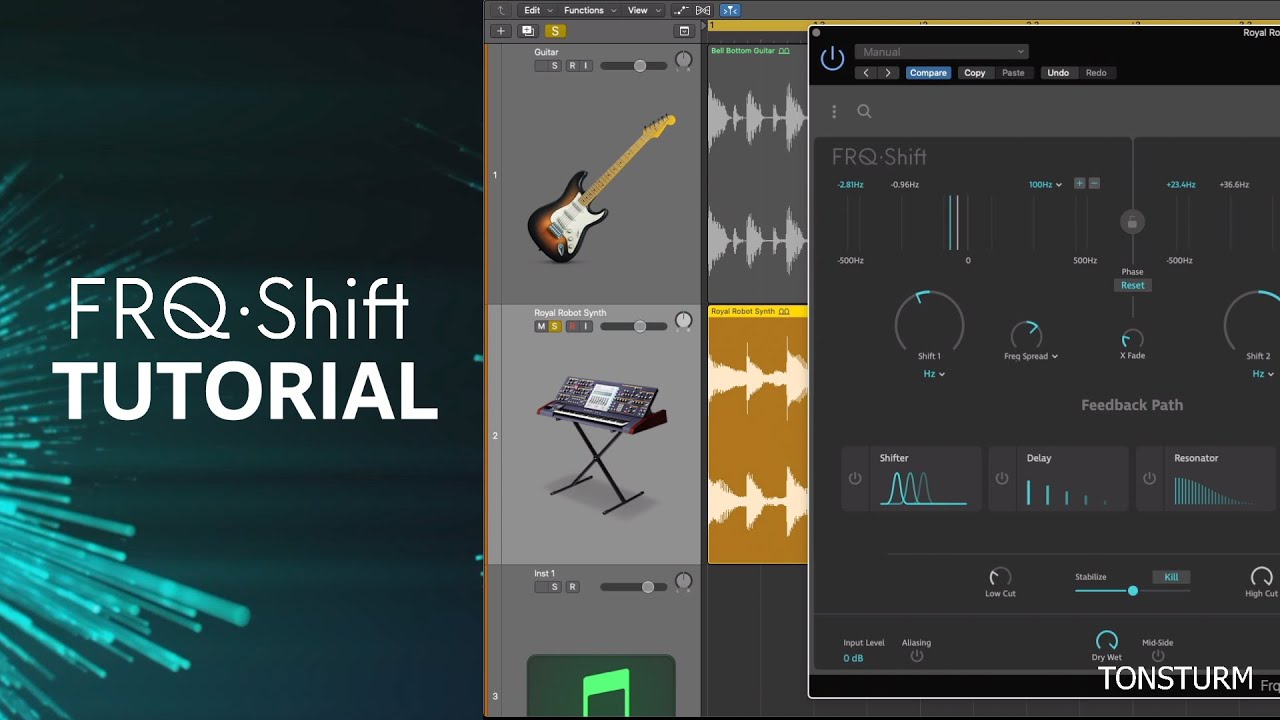
Task: Click the Shifter waveform graphic
Action: click(x=923, y=488)
